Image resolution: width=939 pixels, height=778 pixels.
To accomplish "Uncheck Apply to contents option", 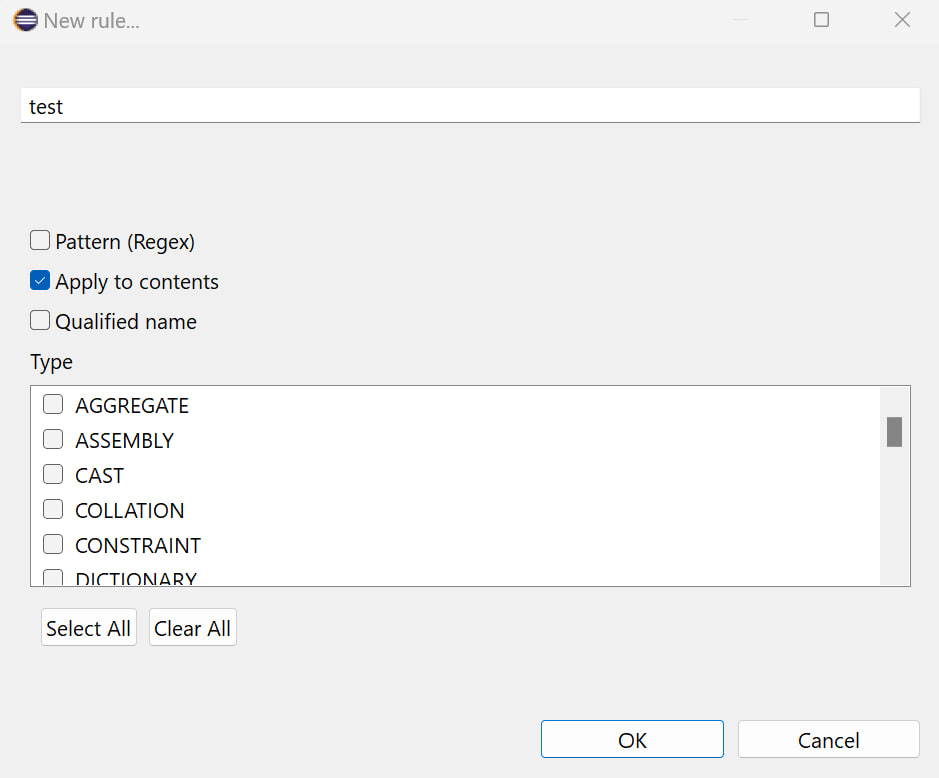I will [x=40, y=280].
